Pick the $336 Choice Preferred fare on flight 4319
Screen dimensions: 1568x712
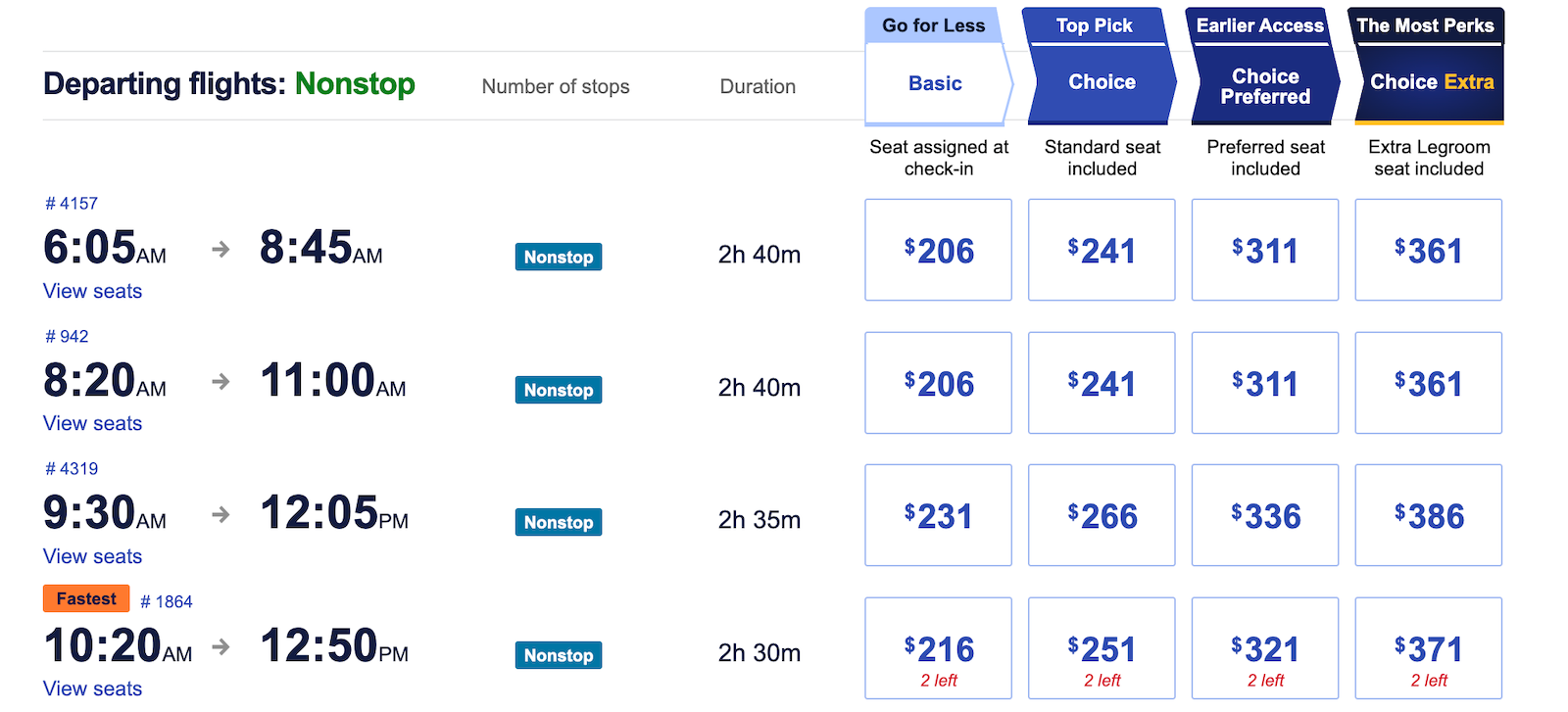(1264, 514)
